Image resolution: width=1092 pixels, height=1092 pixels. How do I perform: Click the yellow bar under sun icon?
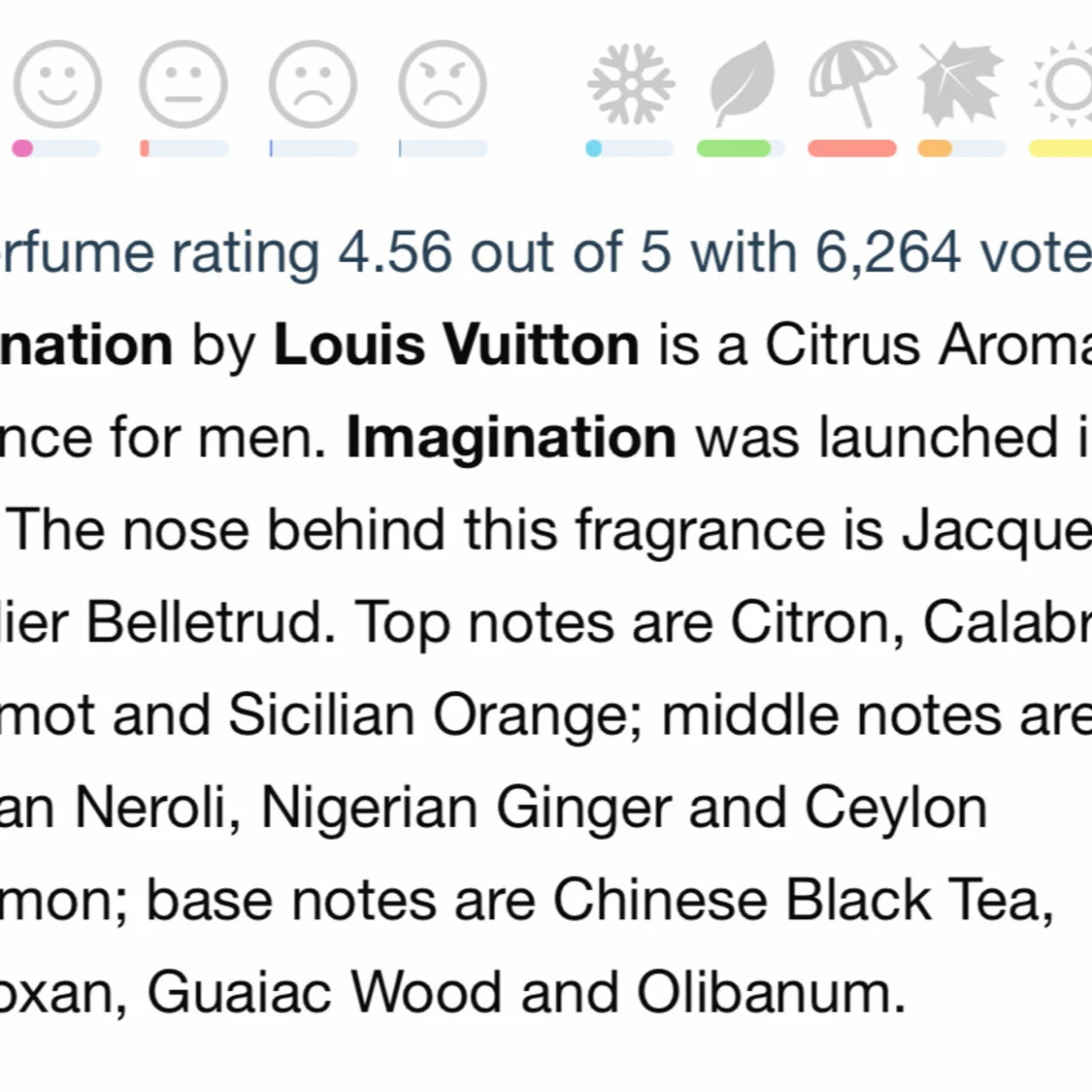coord(1060,149)
